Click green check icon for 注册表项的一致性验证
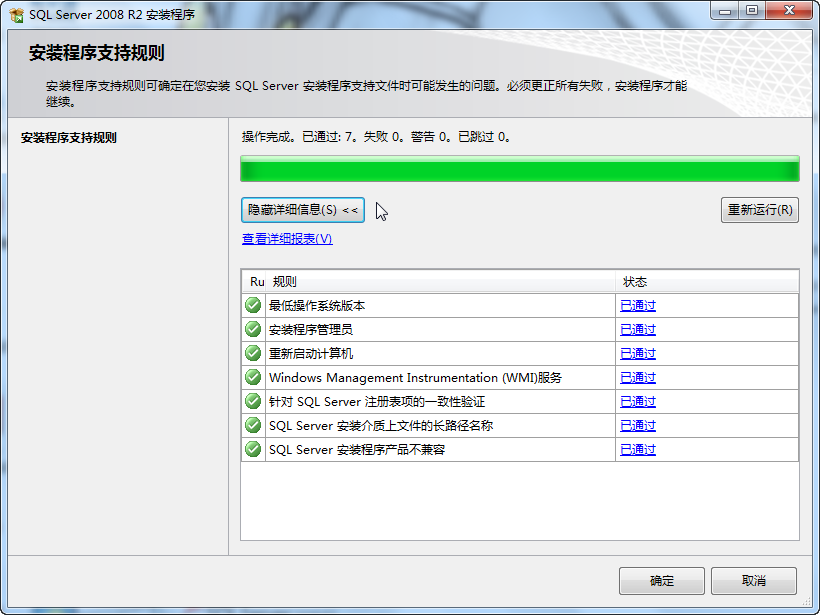Image resolution: width=820 pixels, height=615 pixels. pyautogui.click(x=253, y=401)
